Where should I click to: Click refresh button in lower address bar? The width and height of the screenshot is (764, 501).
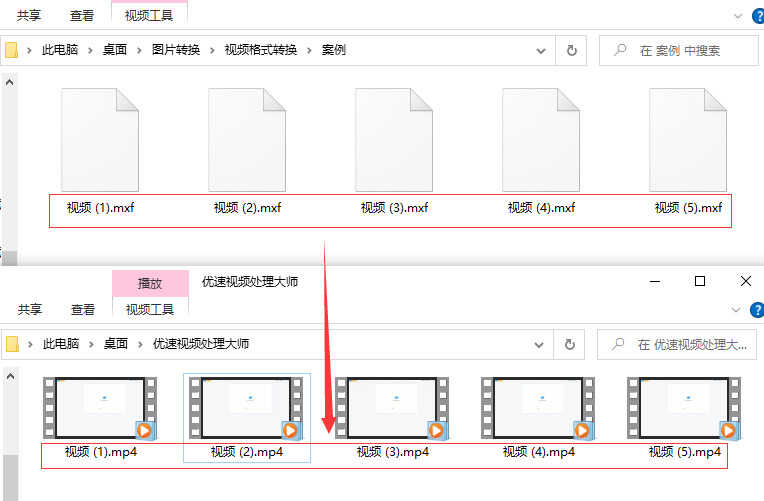(x=572, y=344)
